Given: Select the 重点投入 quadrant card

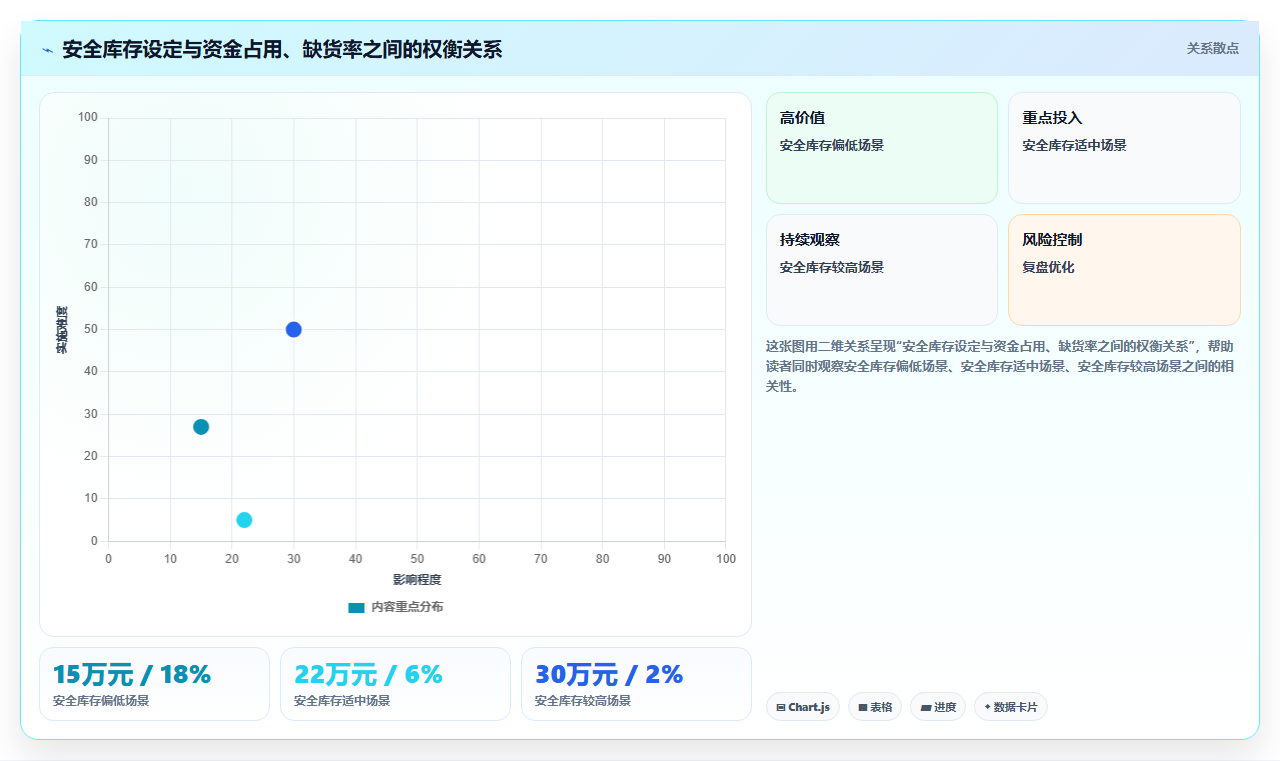Looking at the screenshot, I should (x=1124, y=148).
